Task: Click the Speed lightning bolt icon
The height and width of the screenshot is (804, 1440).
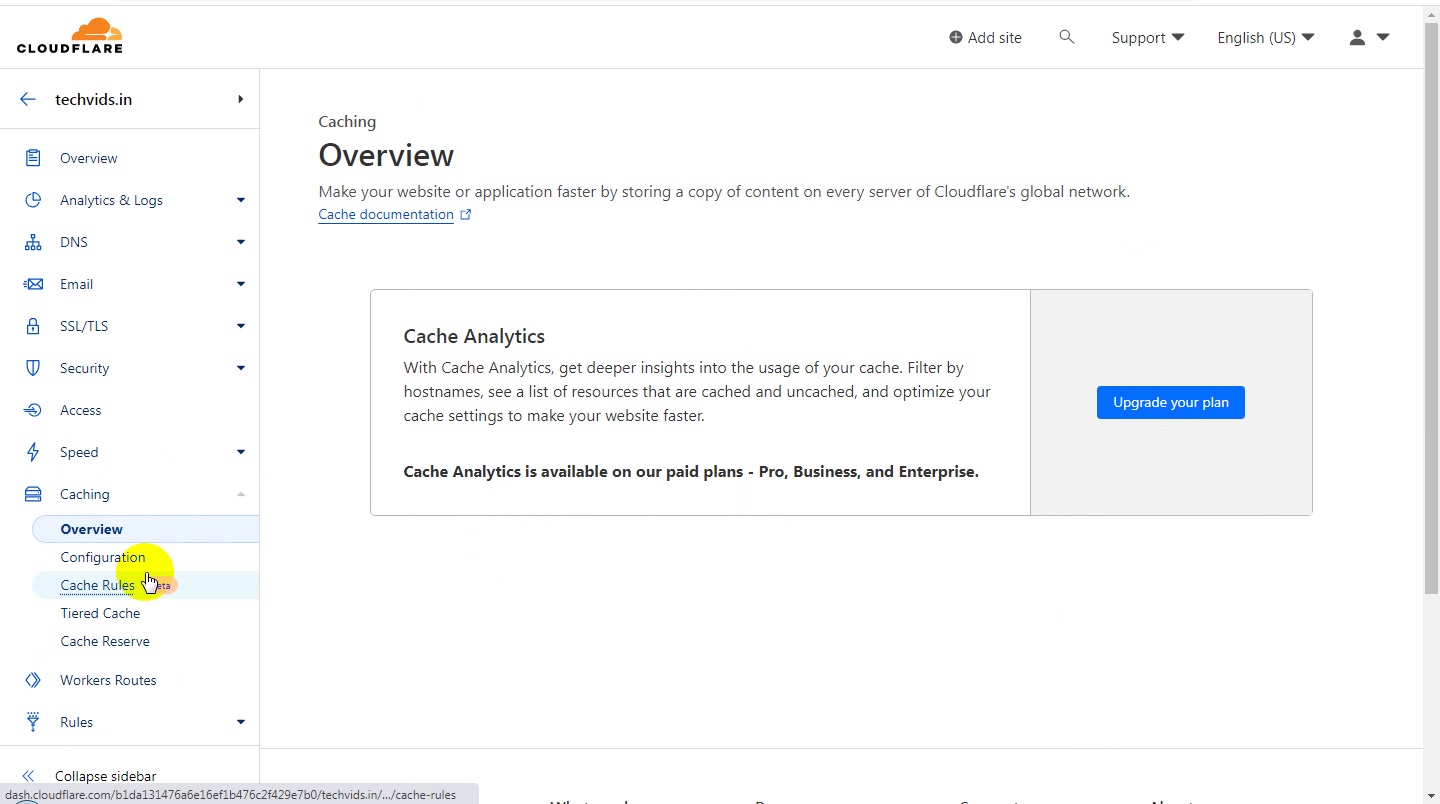Action: 33,452
